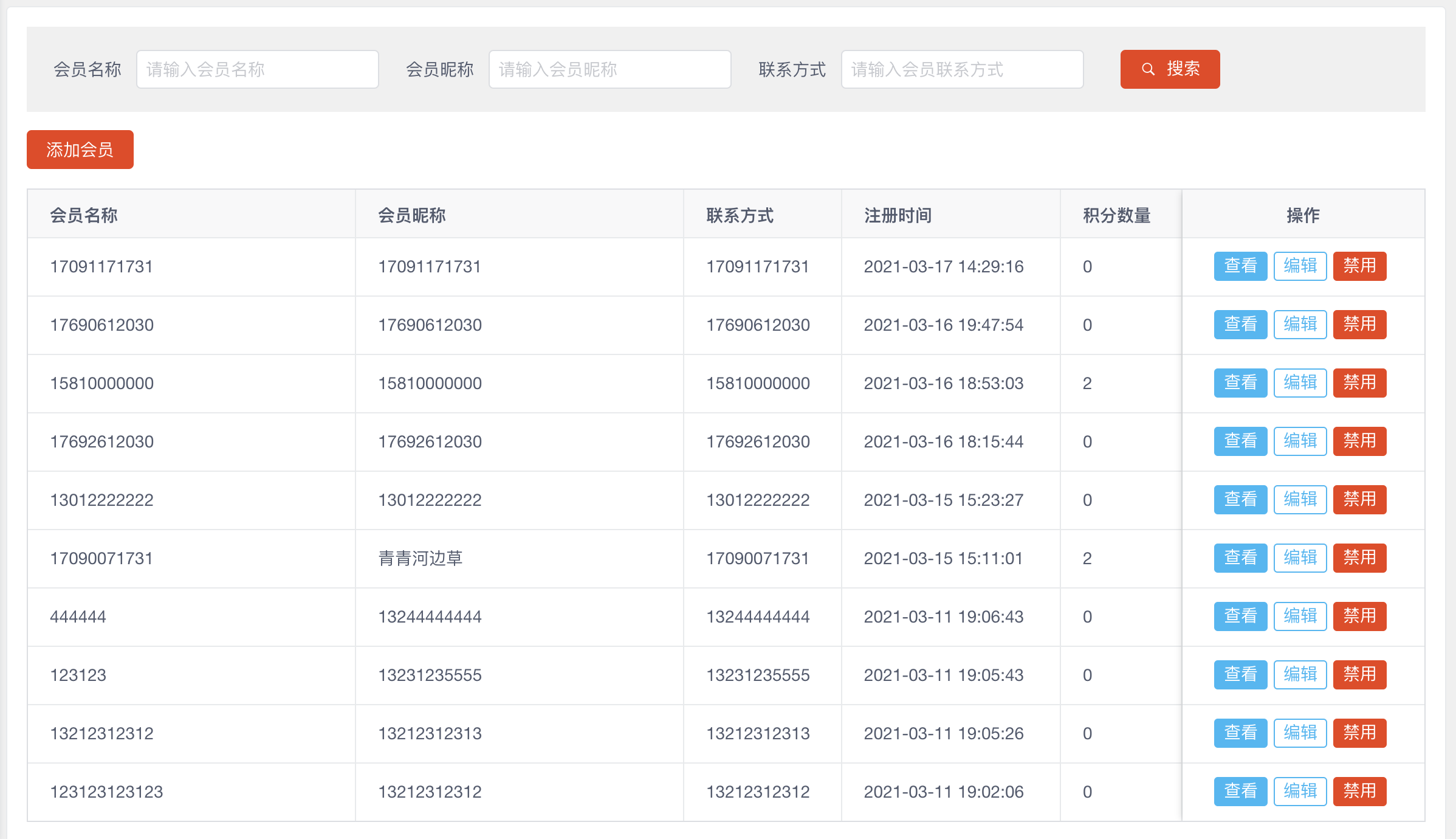Screen dimensions: 1456x839
Task: View member 17091171731 with 查看
Action: [1241, 266]
